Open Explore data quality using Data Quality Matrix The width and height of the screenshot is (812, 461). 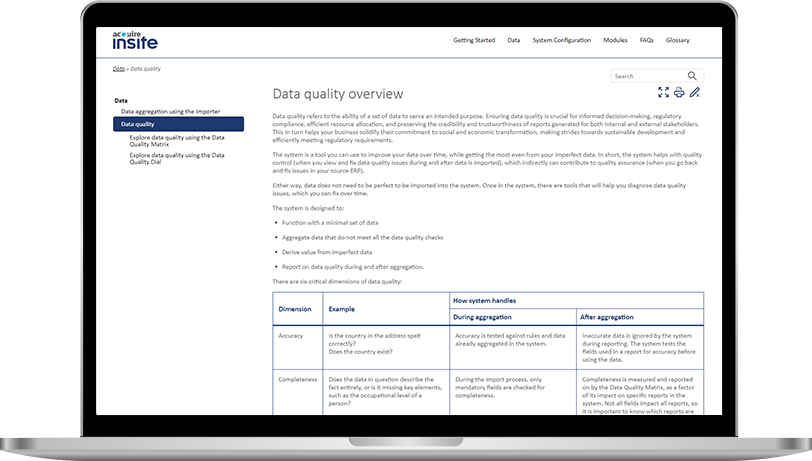pos(177,141)
